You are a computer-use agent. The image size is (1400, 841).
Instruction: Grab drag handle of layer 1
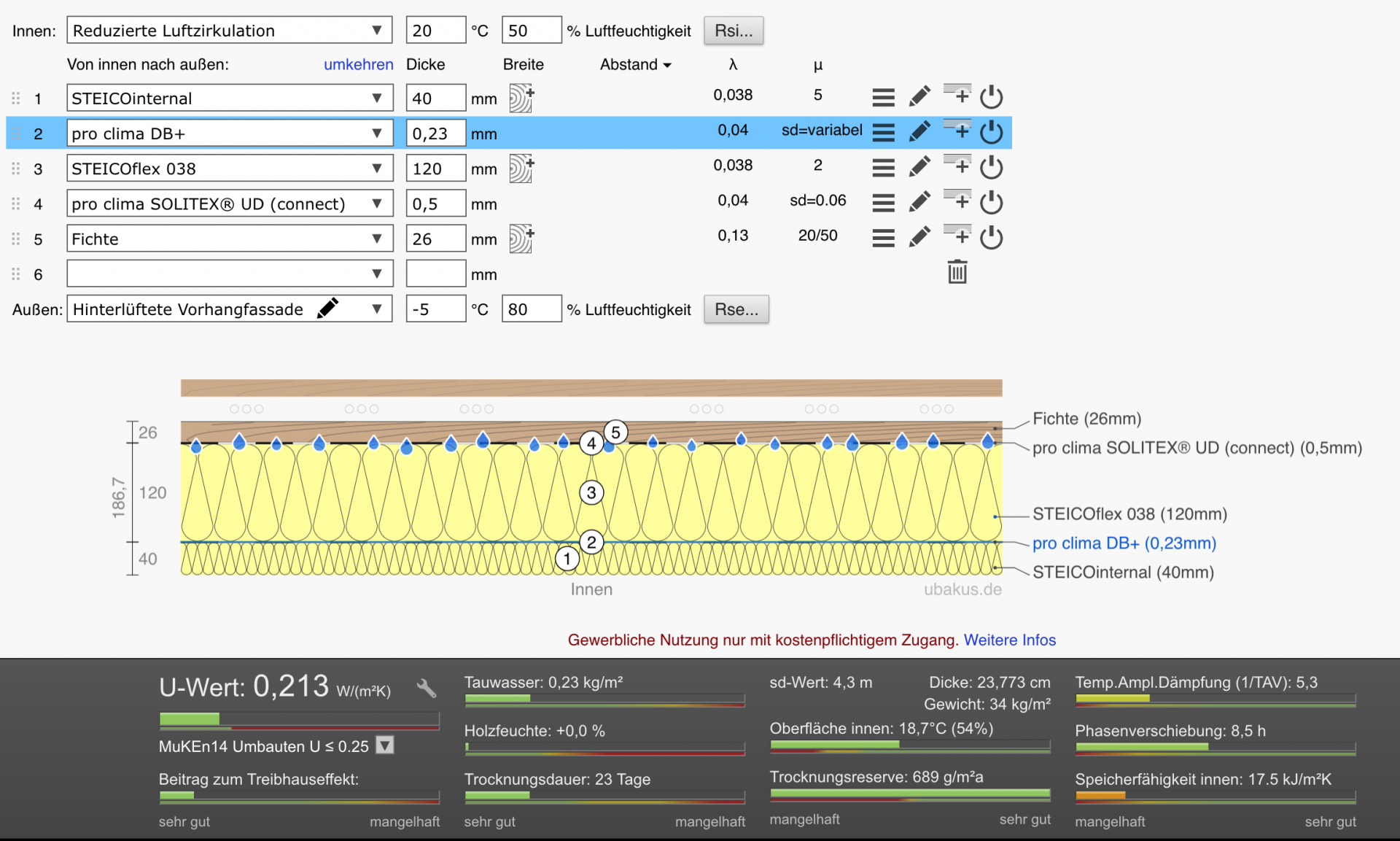pyautogui.click(x=16, y=98)
